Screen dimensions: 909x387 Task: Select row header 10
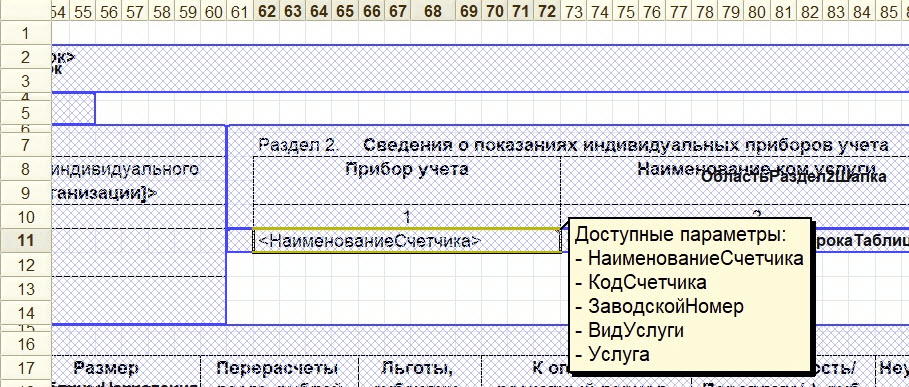(x=26, y=217)
